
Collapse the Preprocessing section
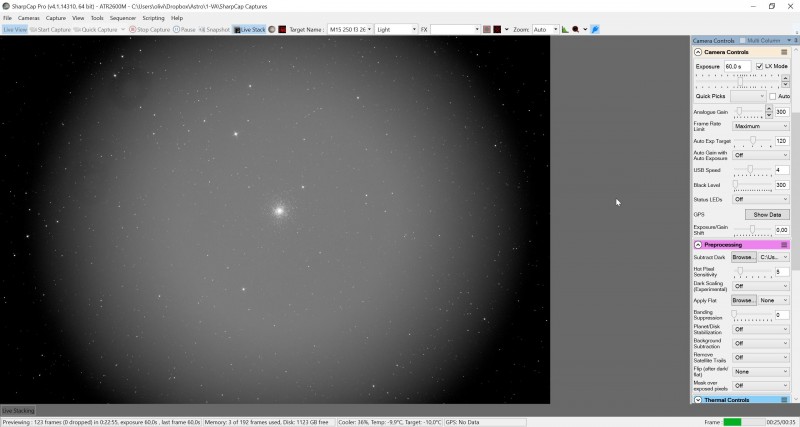(x=698, y=245)
